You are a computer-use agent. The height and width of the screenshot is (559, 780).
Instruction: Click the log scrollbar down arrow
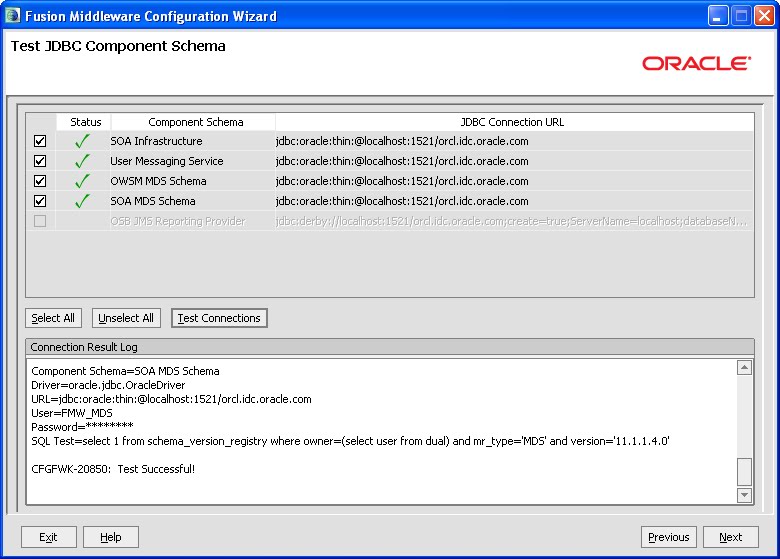[x=744, y=495]
